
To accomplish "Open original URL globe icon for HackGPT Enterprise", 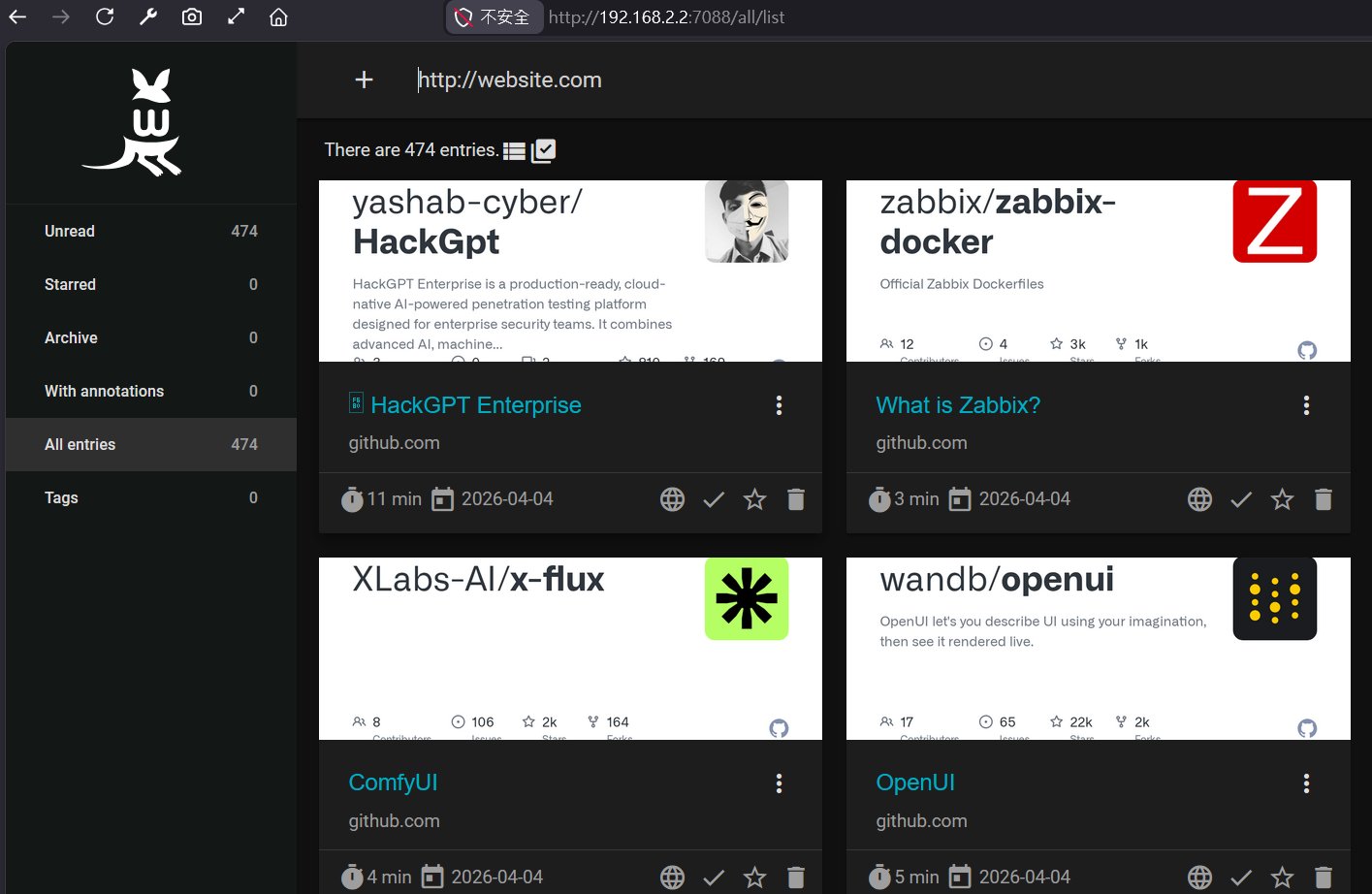I will [672, 499].
